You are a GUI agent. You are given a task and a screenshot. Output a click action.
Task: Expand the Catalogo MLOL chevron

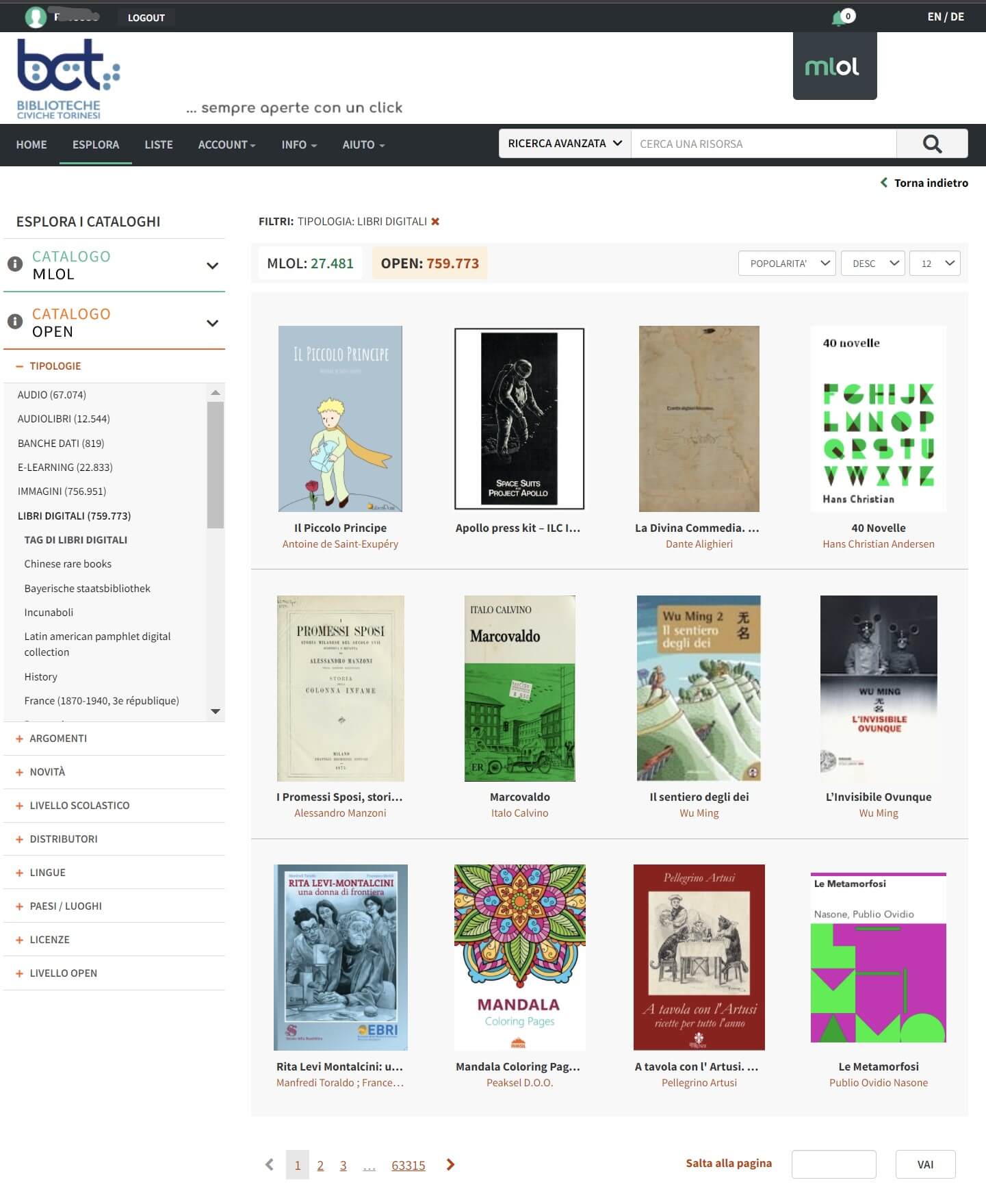[x=212, y=266]
